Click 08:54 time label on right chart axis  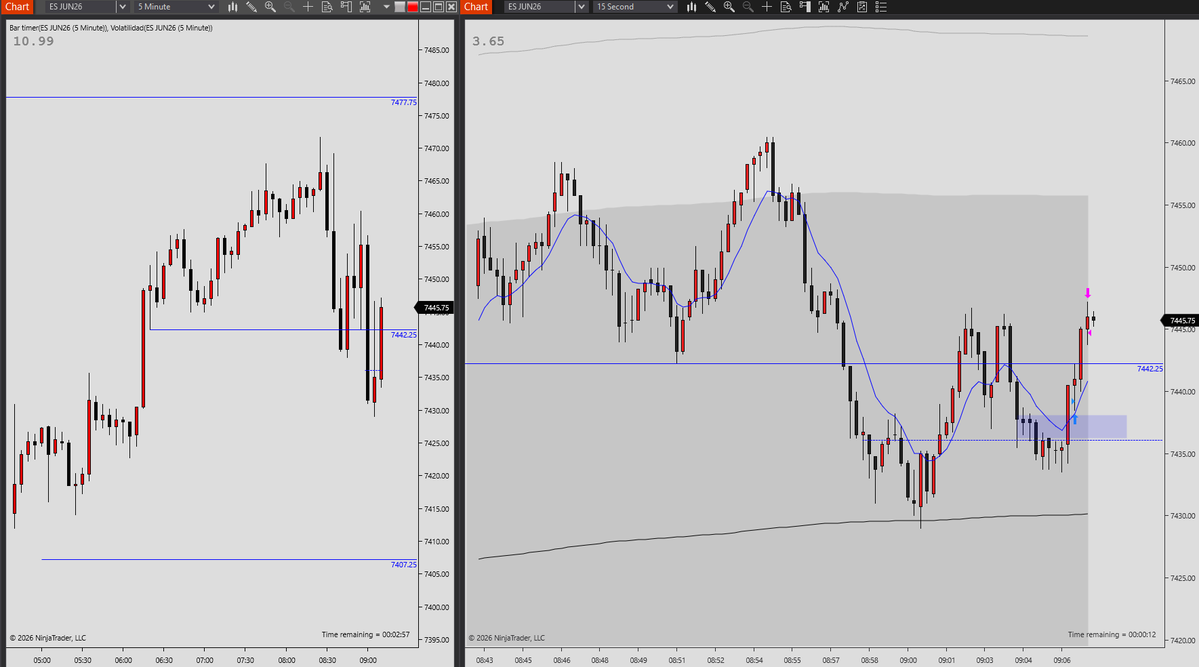coord(754,660)
